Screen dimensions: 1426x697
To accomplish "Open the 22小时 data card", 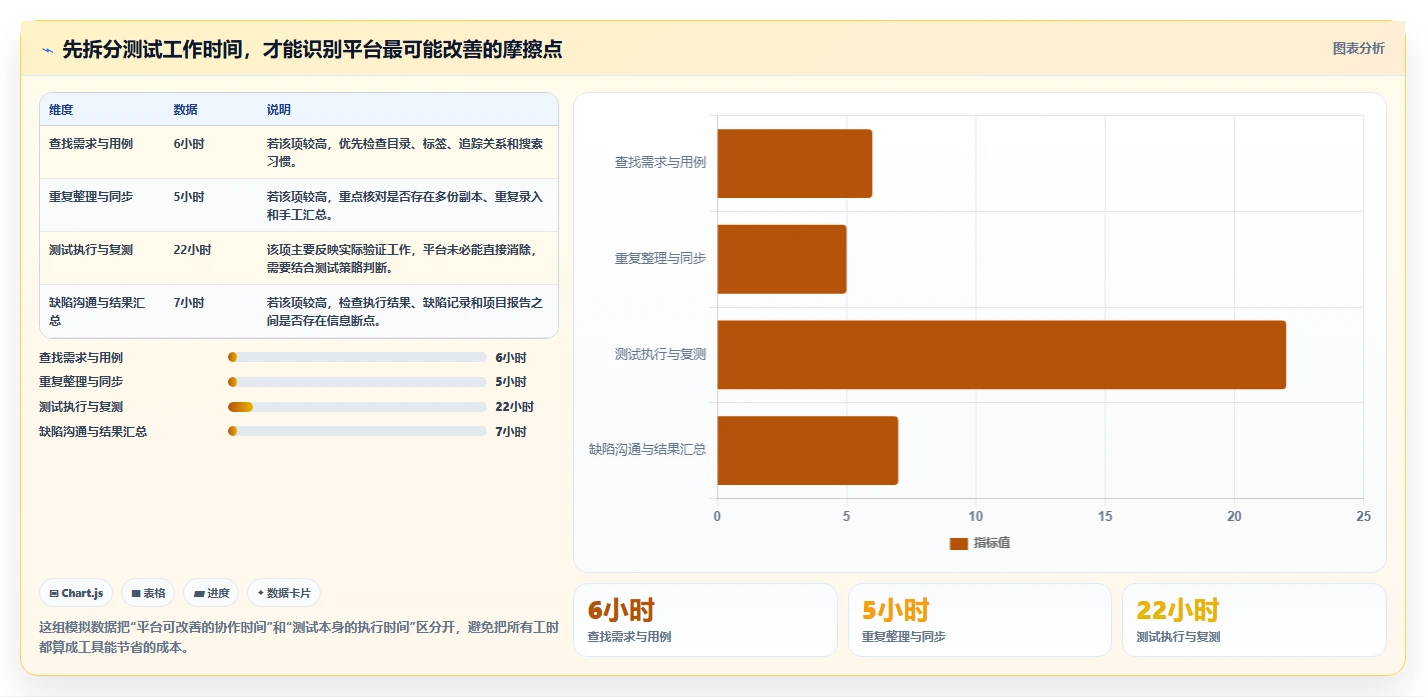I will pos(1254,620).
